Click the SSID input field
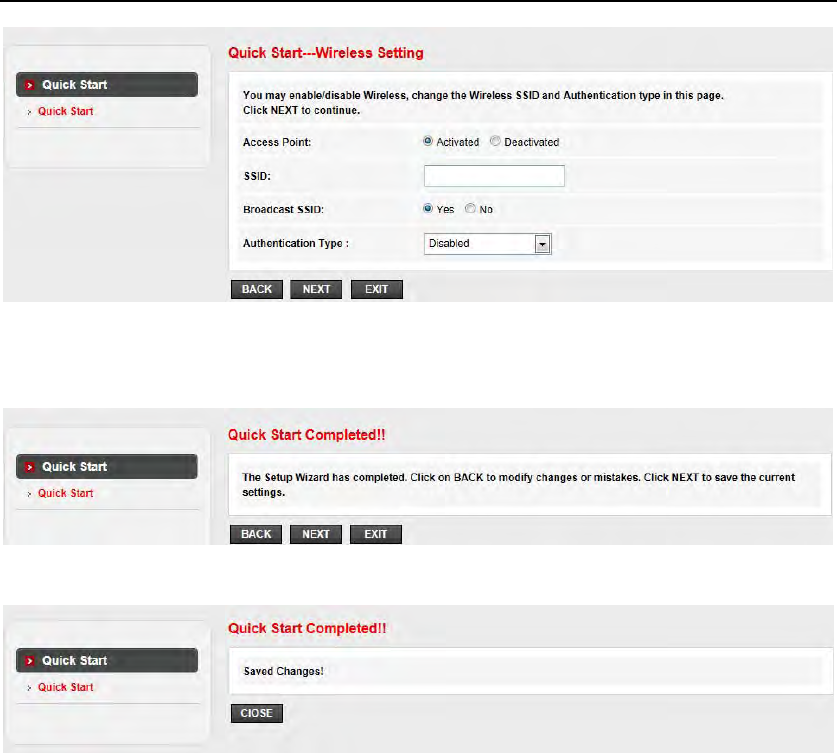The width and height of the screenshot is (837, 753). [x=494, y=176]
